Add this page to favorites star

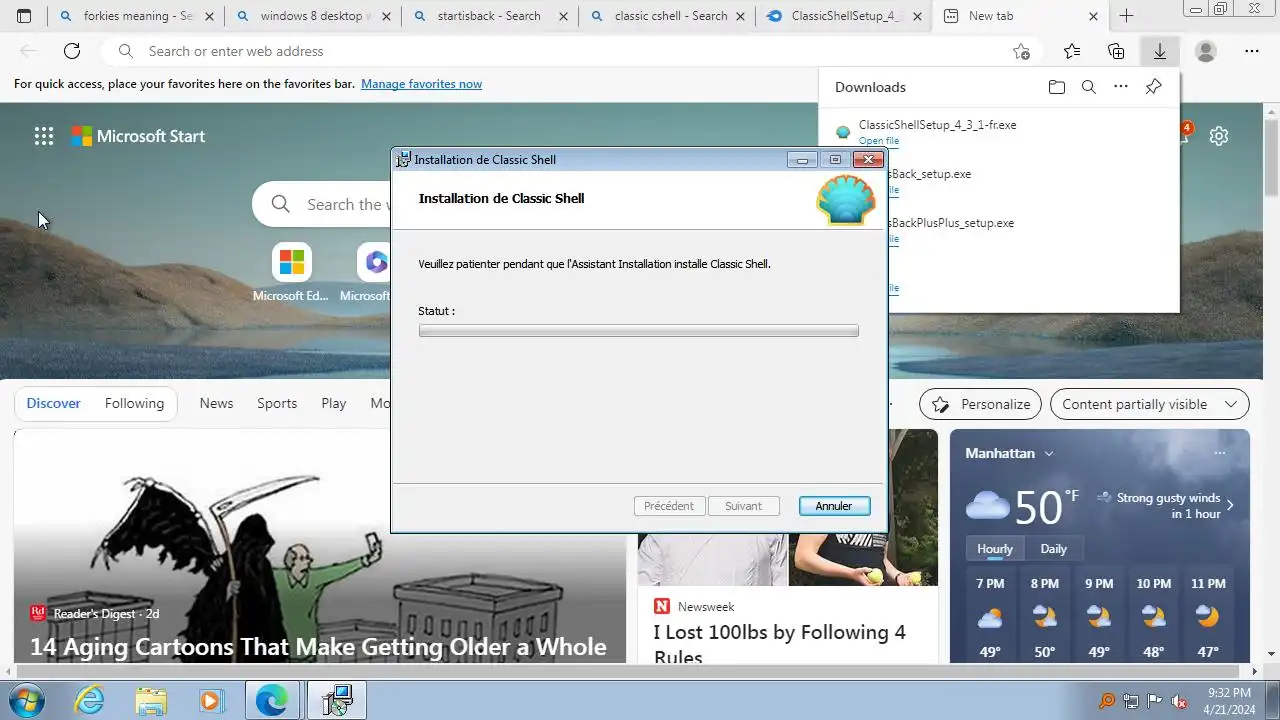(x=1021, y=51)
